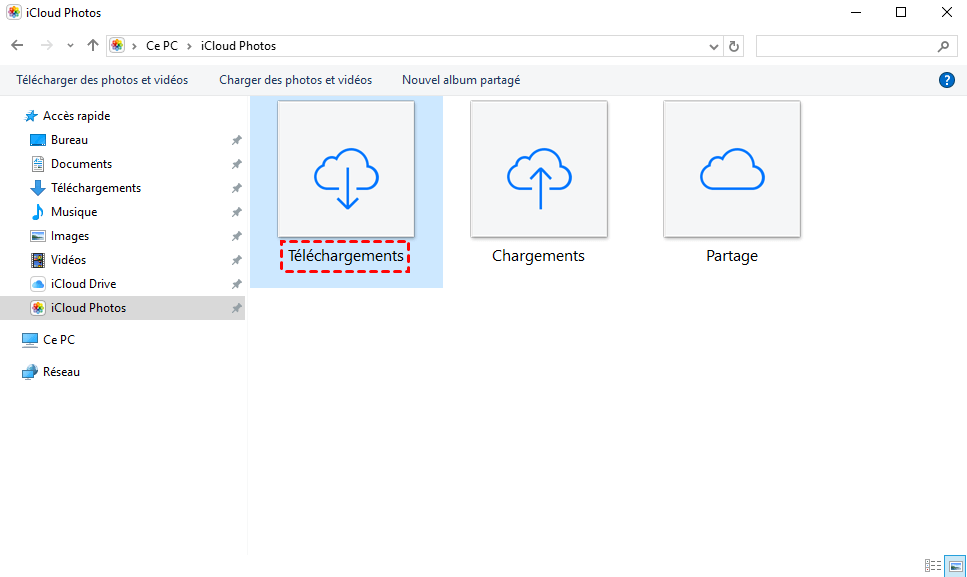Click the Images picture icon
Viewport: 967px width, 577px height.
coord(38,236)
